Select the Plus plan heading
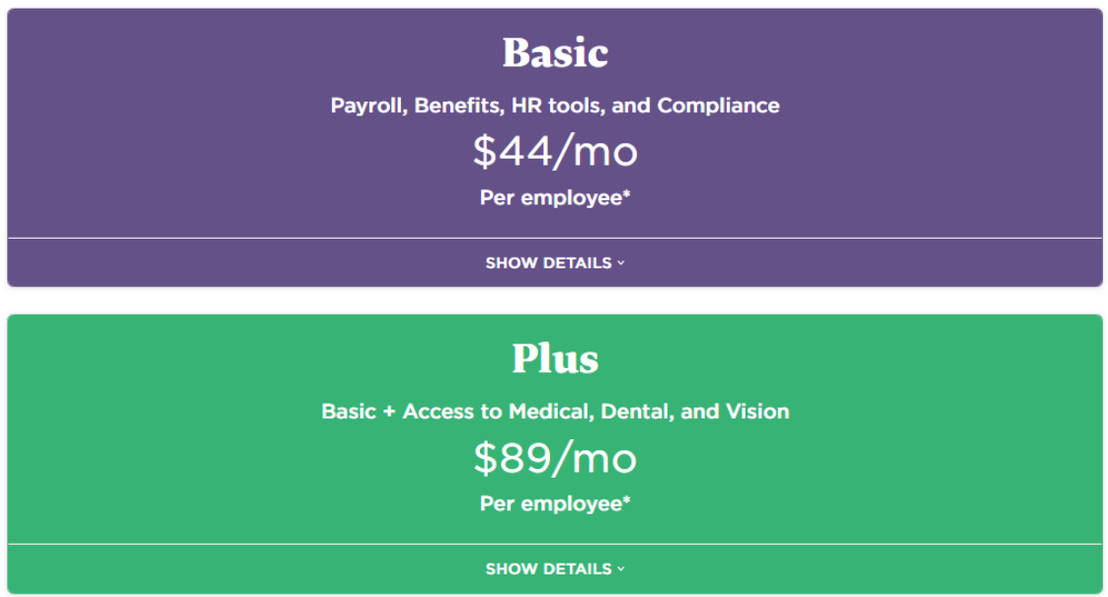Screen dimensions: 1108x597 [555, 359]
